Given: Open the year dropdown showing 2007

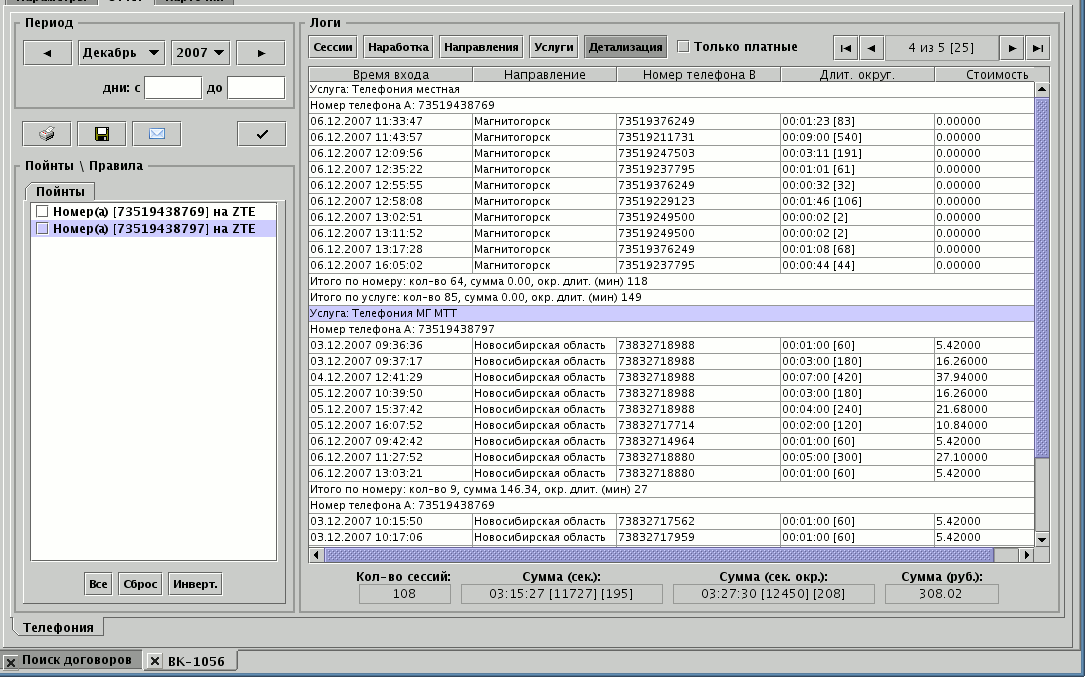Looking at the screenshot, I should (x=200, y=53).
